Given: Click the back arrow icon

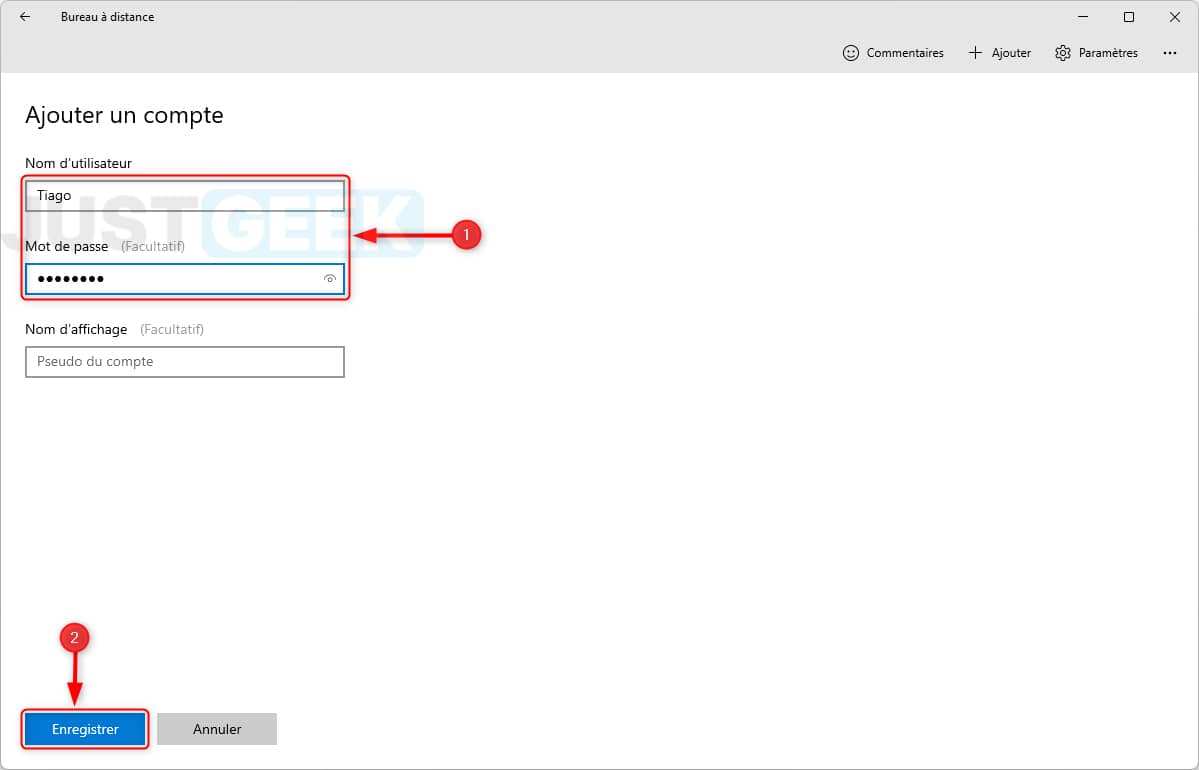Looking at the screenshot, I should click(x=25, y=16).
